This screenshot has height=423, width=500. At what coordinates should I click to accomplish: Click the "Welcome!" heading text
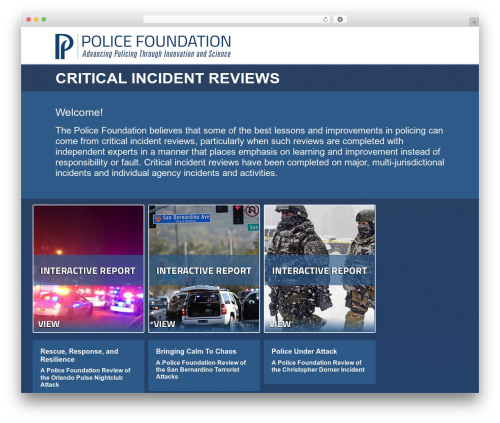(79, 112)
